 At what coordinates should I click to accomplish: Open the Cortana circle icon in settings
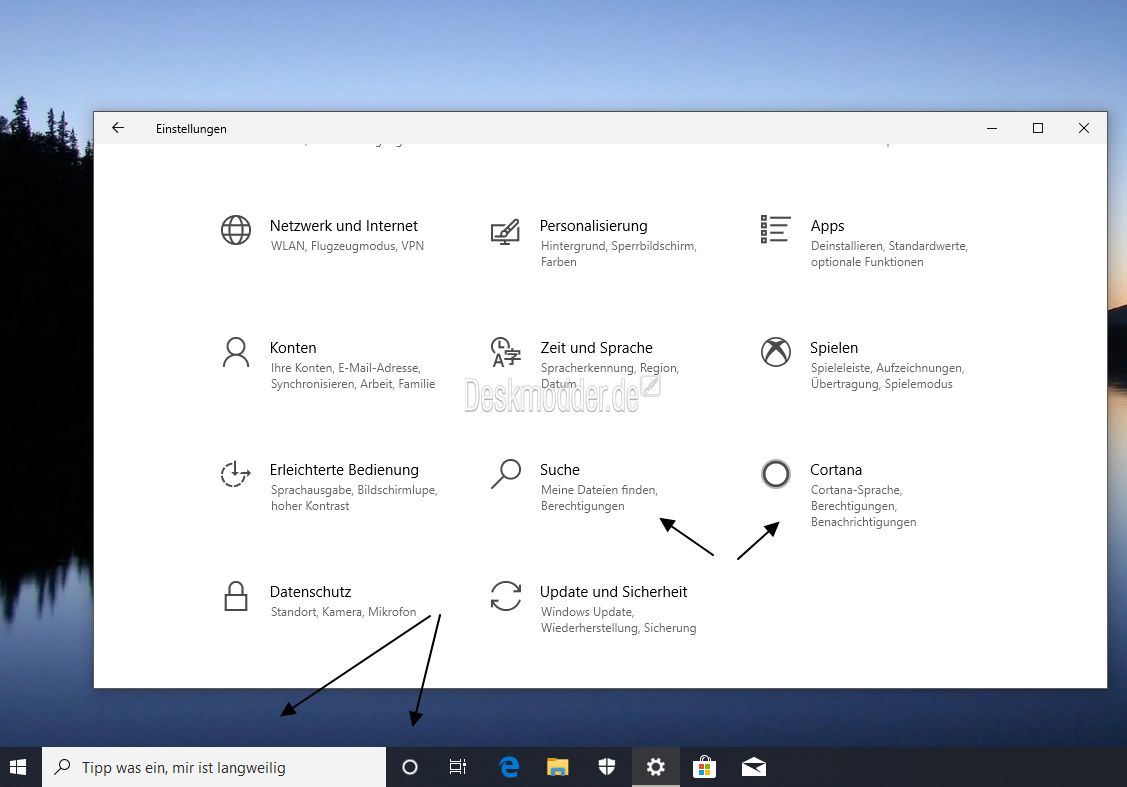point(776,474)
